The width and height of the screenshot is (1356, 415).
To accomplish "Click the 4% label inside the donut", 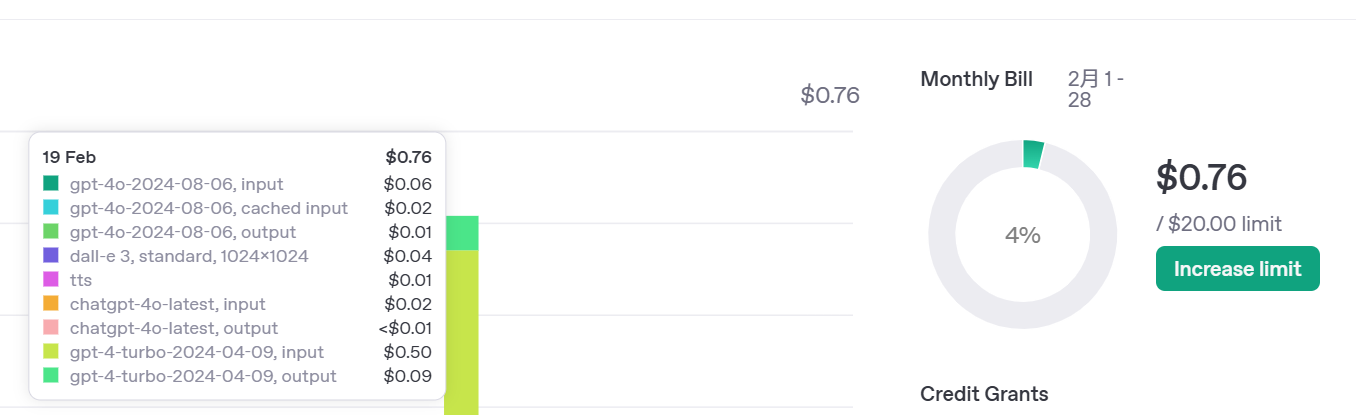I will pyautogui.click(x=1023, y=236).
